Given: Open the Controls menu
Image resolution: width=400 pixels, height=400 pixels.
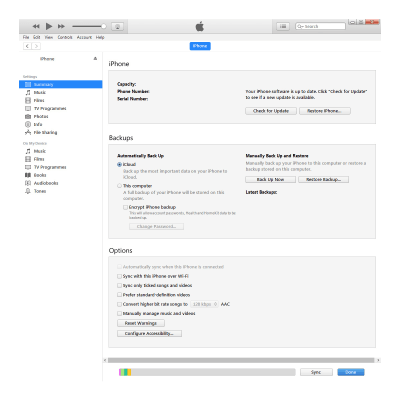Looking at the screenshot, I should pos(65,37).
